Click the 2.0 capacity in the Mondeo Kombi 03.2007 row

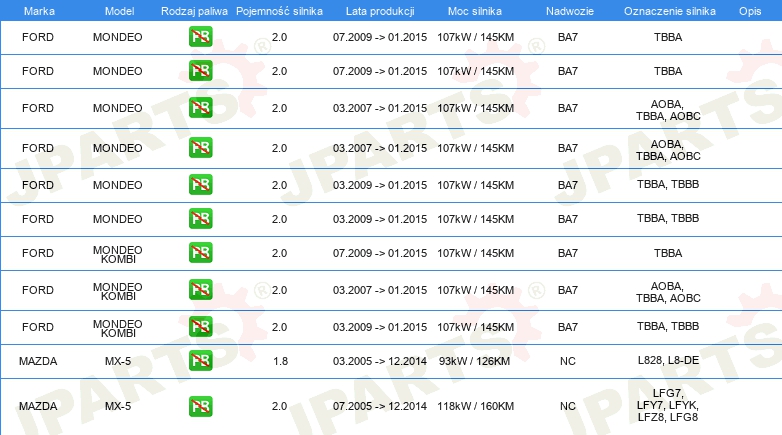(x=279, y=290)
